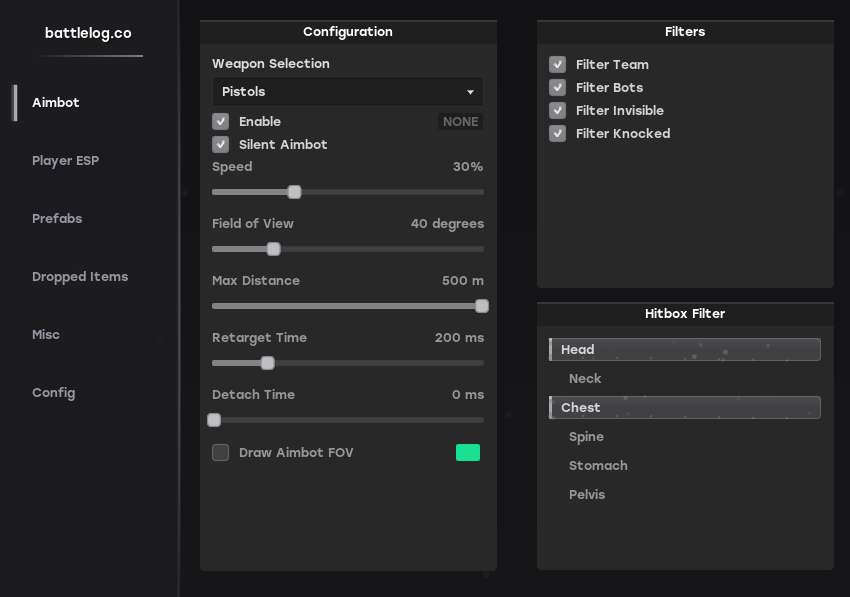The image size is (850, 597).
Task: Toggle the Filter Bots checkbox
Action: (557, 87)
